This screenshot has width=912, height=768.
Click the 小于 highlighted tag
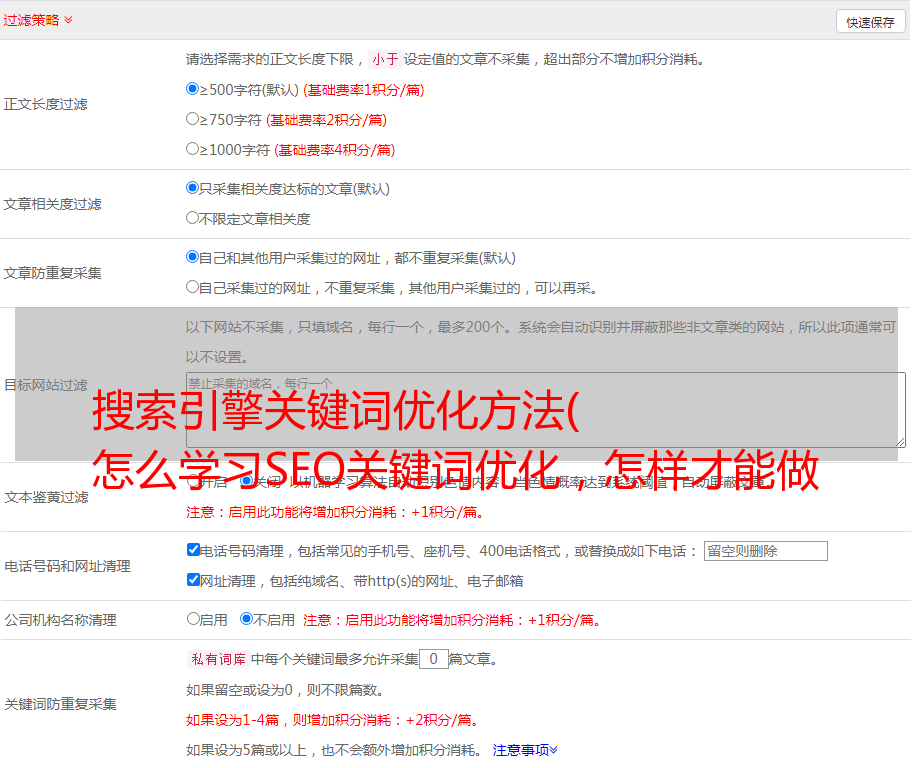tap(385, 59)
